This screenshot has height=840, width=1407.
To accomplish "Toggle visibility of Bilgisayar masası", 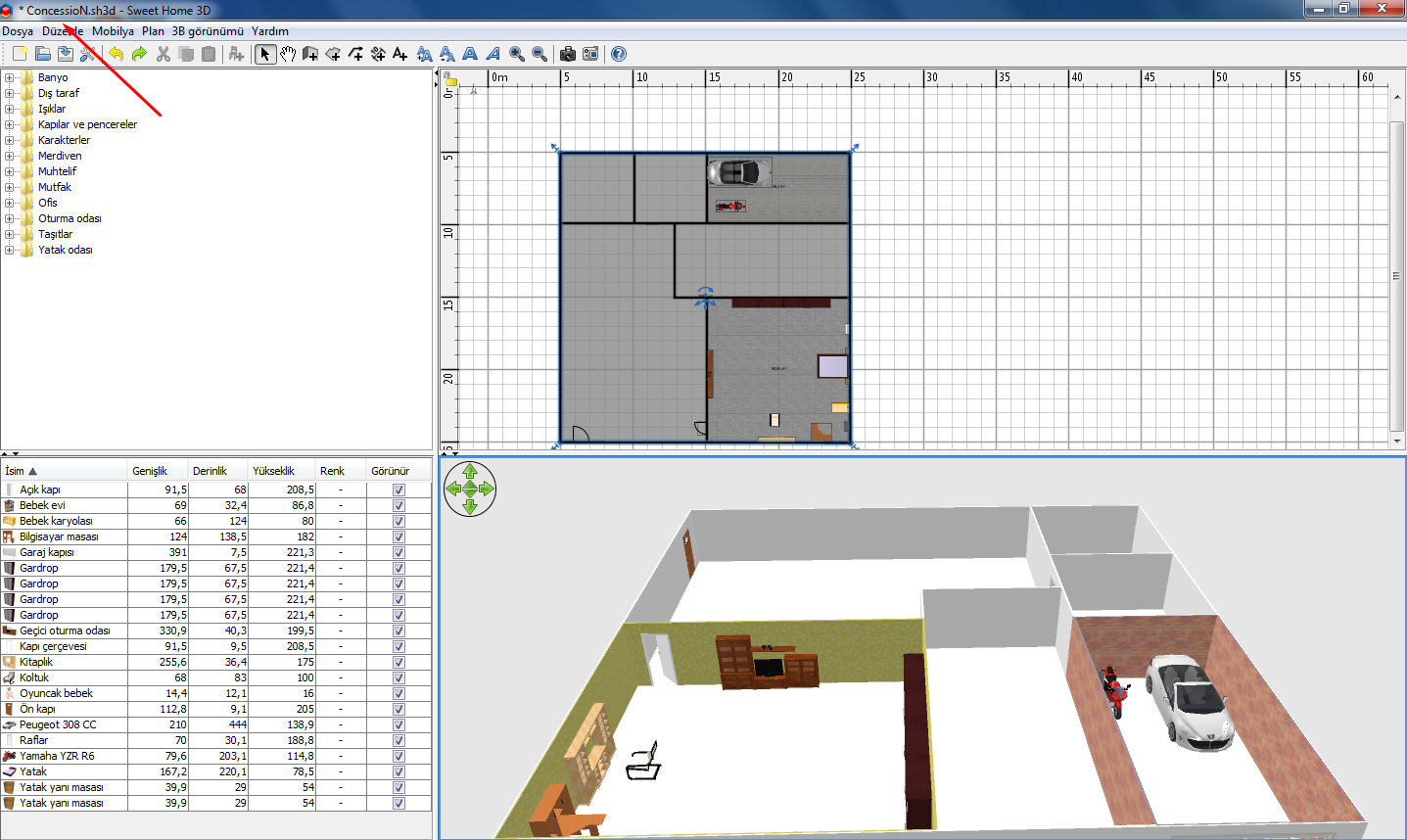I will pos(399,537).
